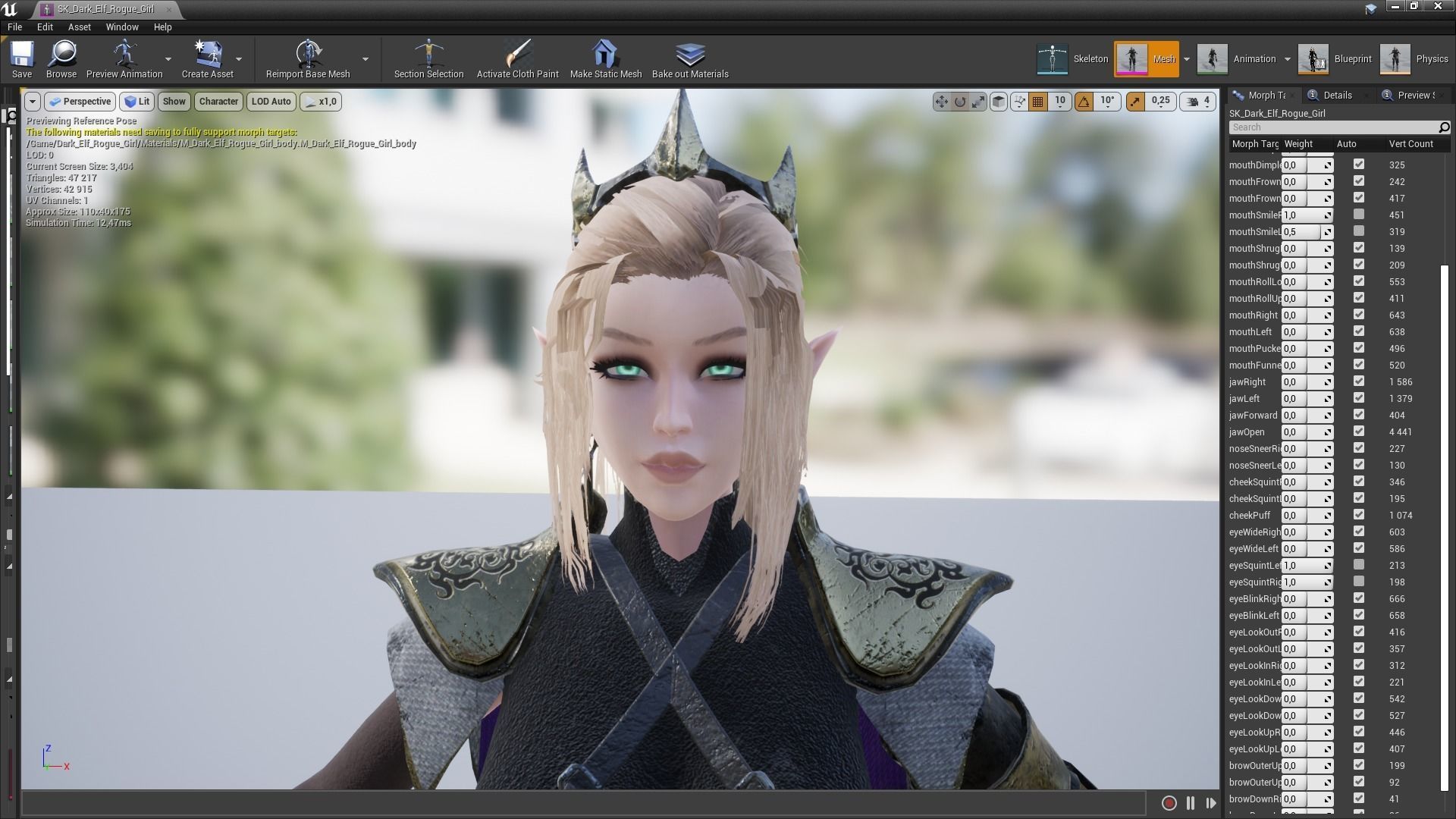Open the Physics editor mode

click(x=1414, y=58)
